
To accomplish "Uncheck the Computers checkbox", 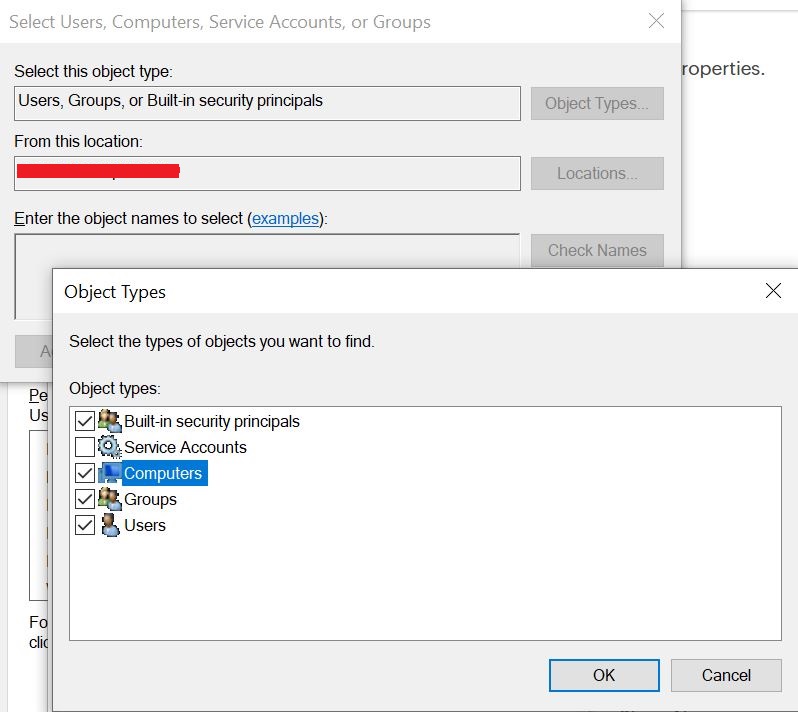I will (85, 473).
